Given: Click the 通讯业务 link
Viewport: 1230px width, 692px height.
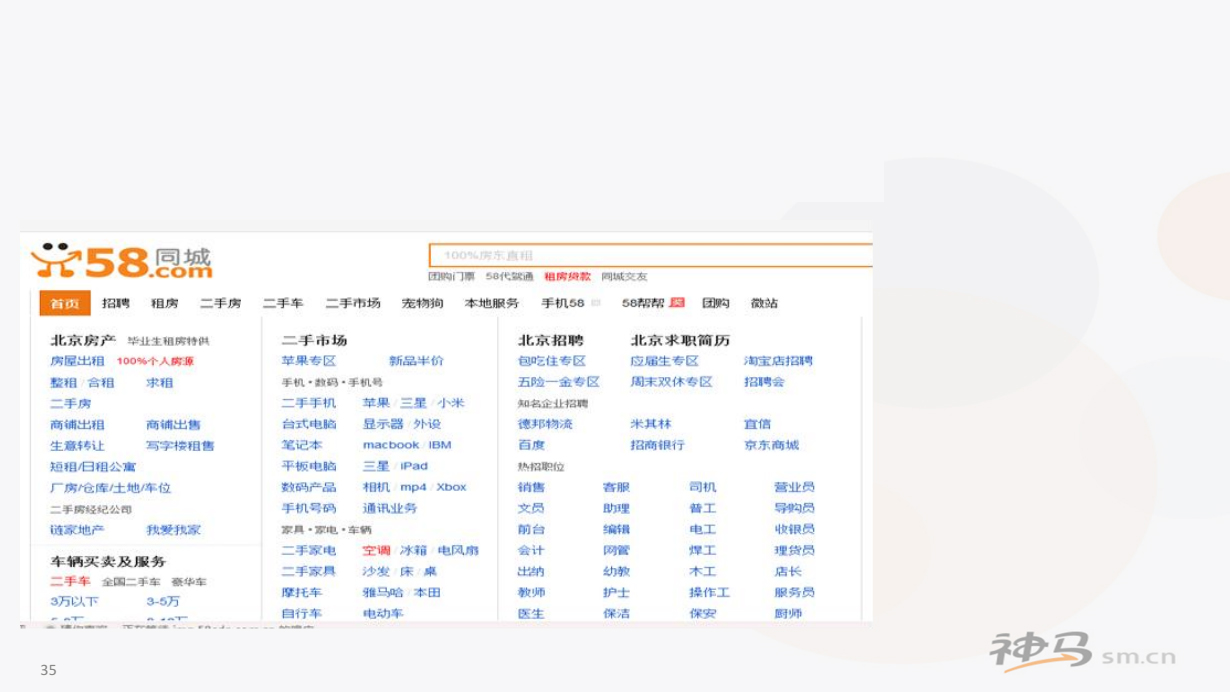Looking at the screenshot, I should (x=390, y=508).
